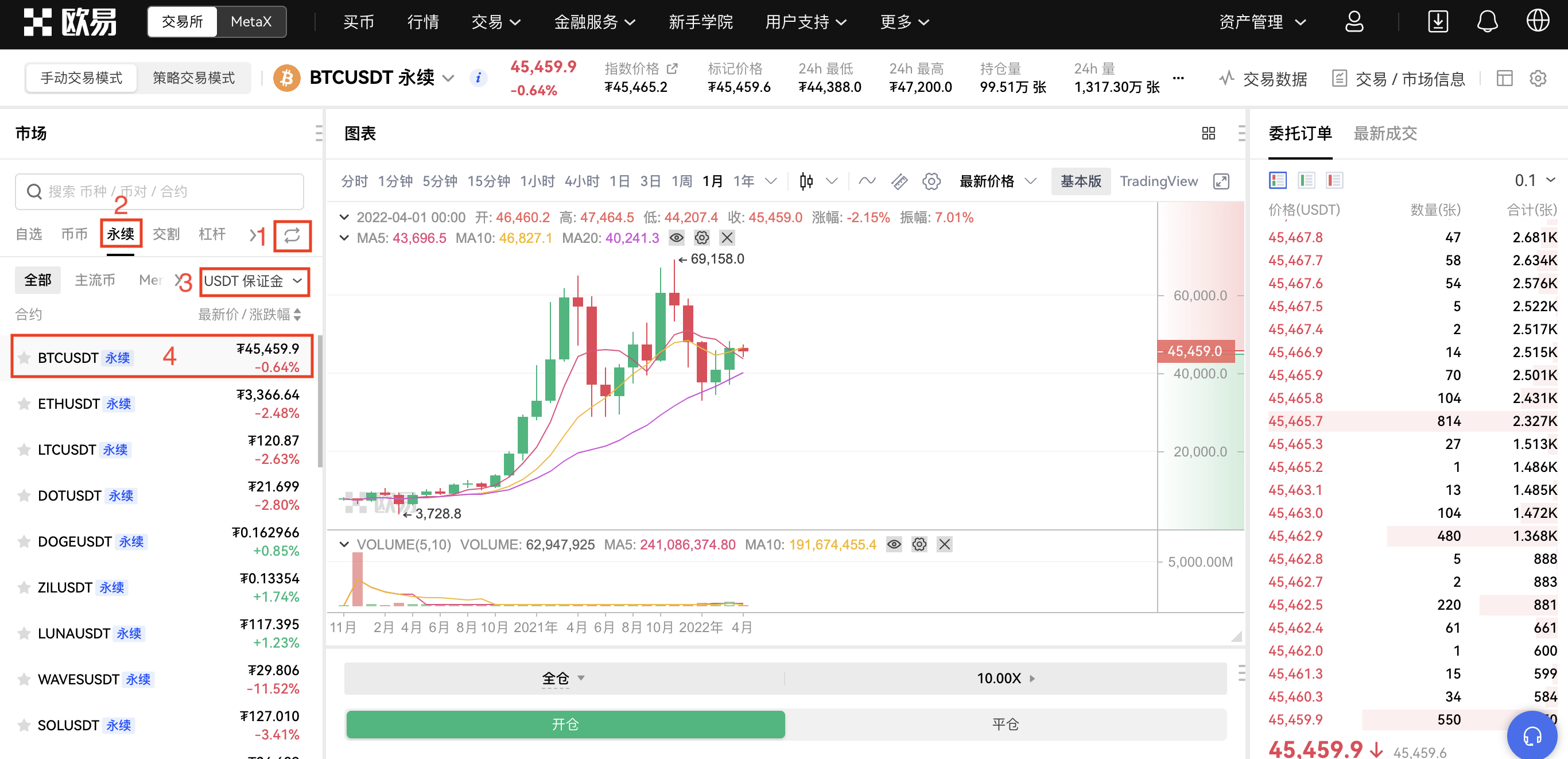Collapse the candle data header chevron
The width and height of the screenshot is (1568, 759).
(x=344, y=217)
